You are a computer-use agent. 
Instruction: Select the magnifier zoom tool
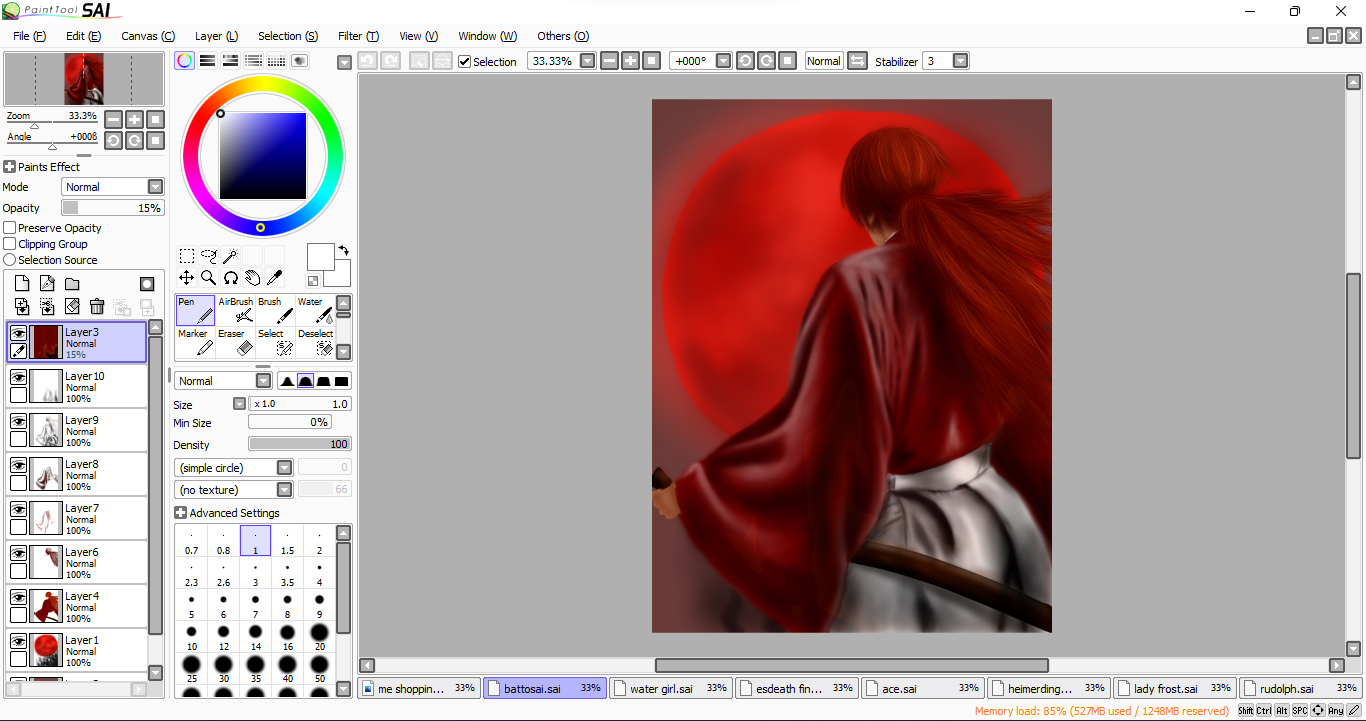209,278
